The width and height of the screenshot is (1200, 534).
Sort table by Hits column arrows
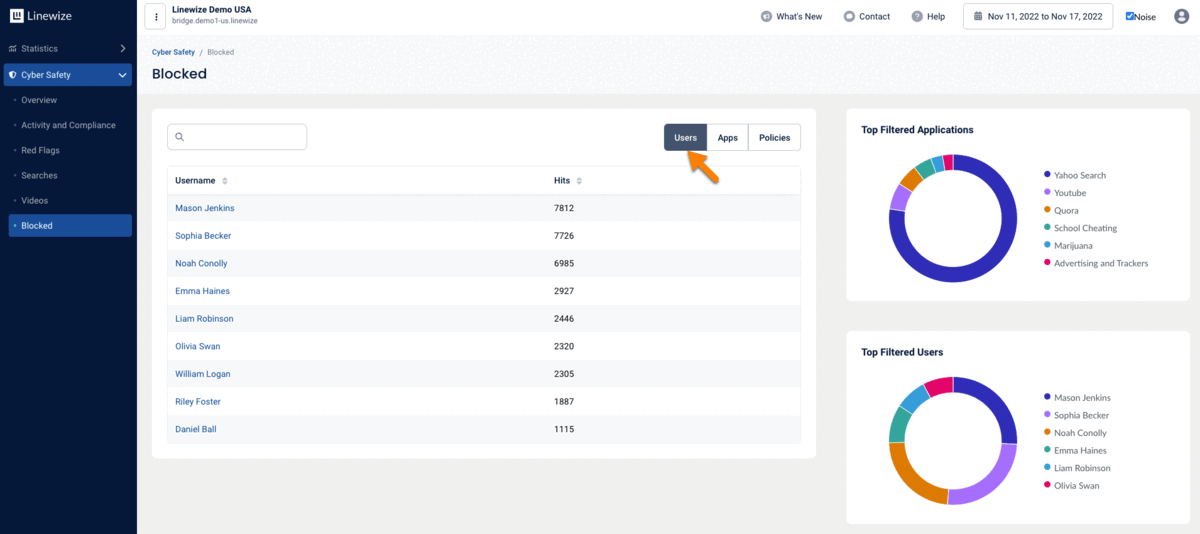[x=579, y=181]
